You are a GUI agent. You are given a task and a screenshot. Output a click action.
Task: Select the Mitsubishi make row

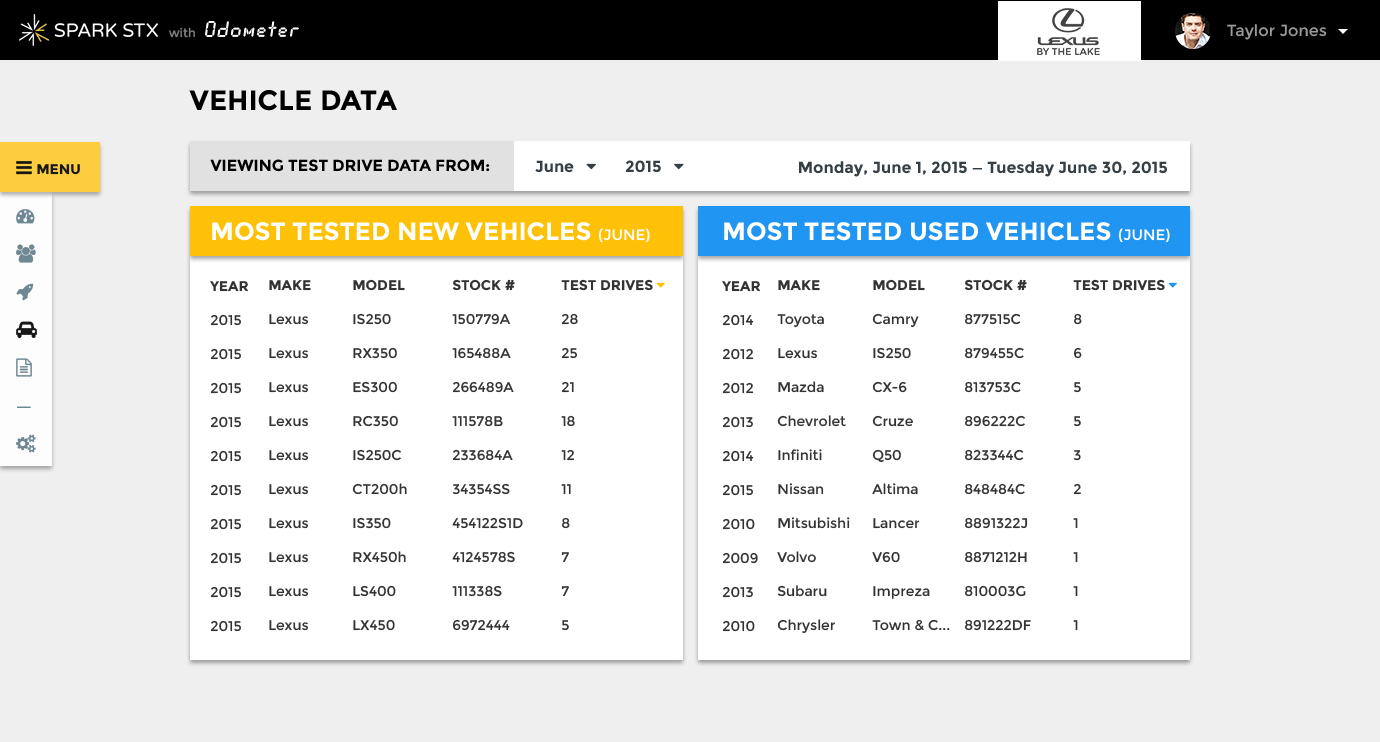814,523
